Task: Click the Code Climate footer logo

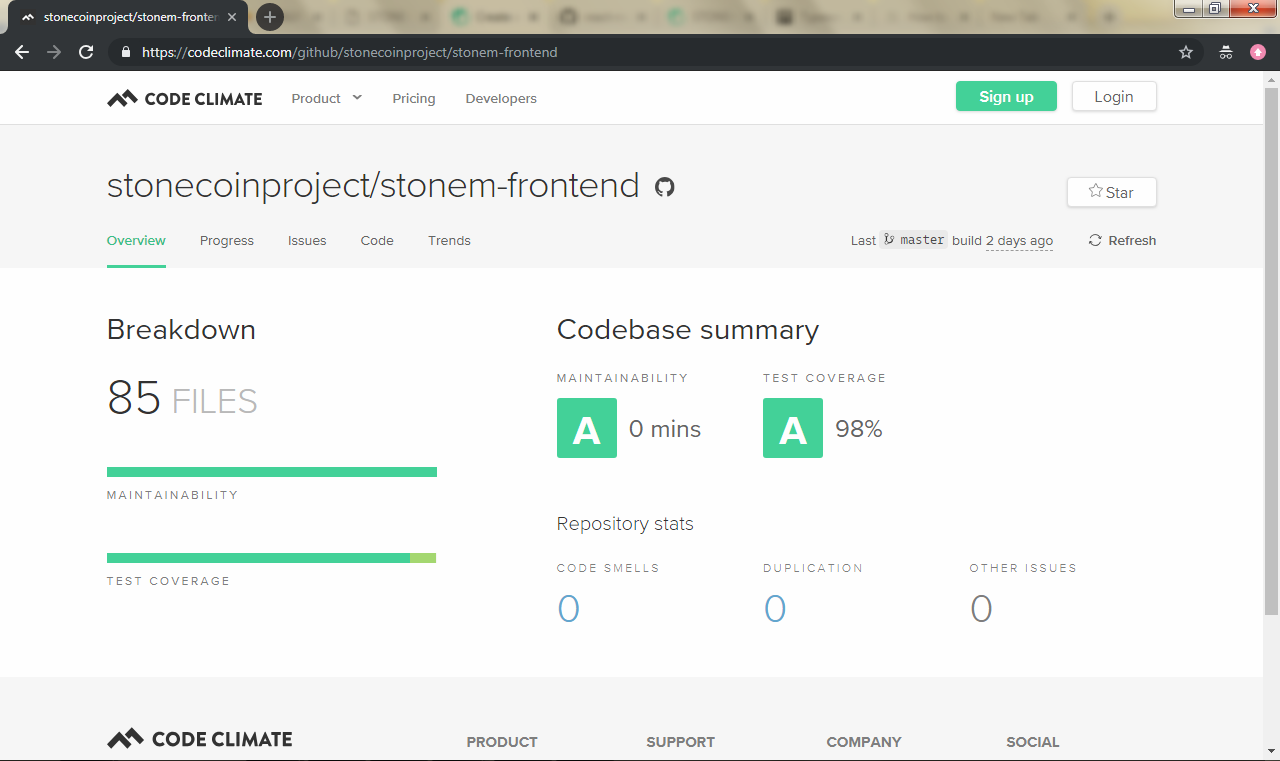Action: (x=200, y=739)
